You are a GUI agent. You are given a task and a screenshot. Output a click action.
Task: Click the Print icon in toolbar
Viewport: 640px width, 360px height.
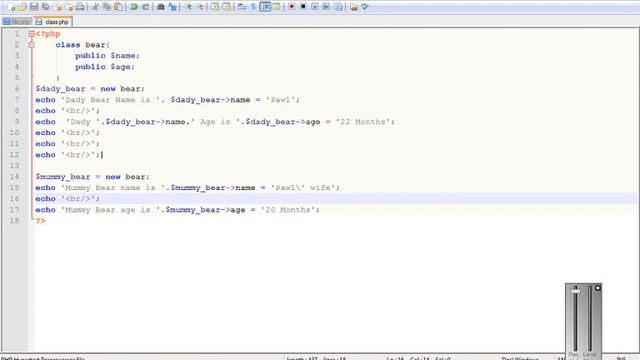click(x=80, y=7)
